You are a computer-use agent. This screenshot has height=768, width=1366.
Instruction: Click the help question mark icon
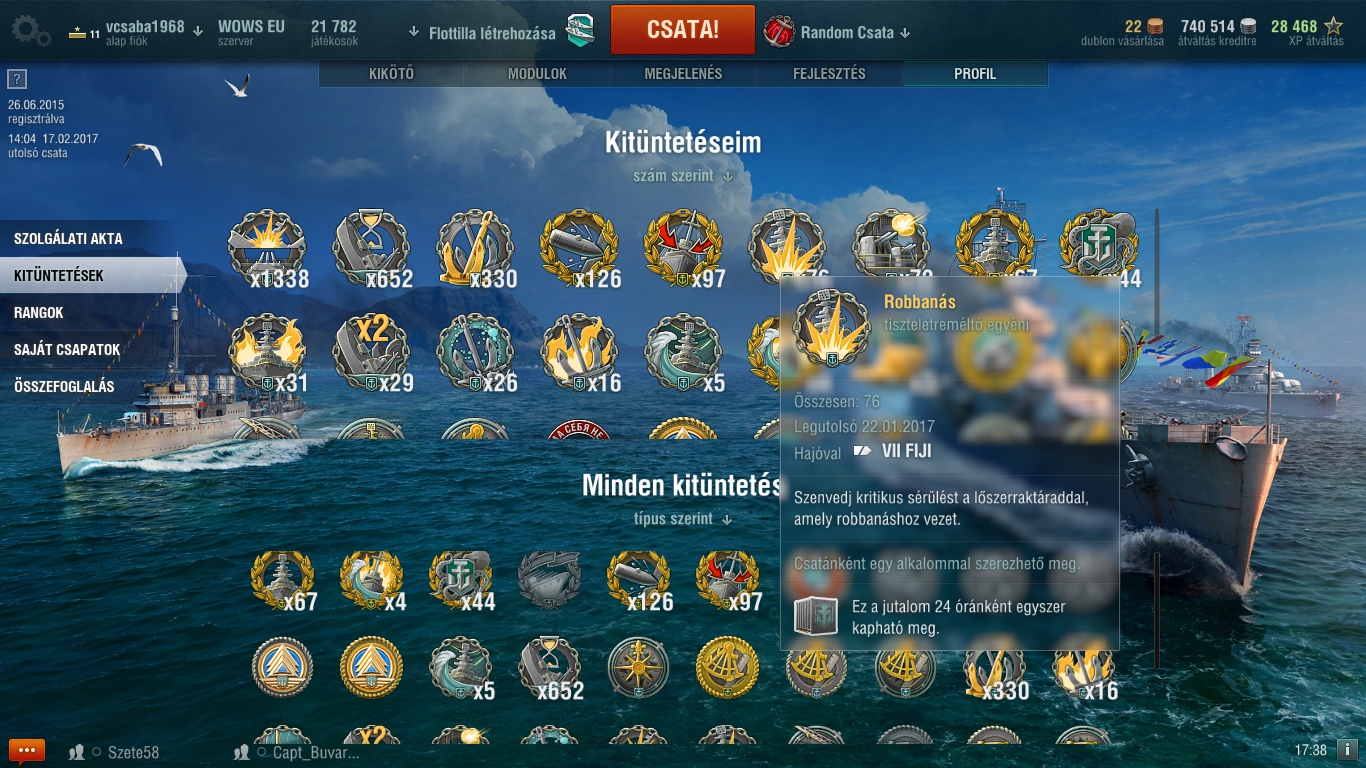(16, 79)
